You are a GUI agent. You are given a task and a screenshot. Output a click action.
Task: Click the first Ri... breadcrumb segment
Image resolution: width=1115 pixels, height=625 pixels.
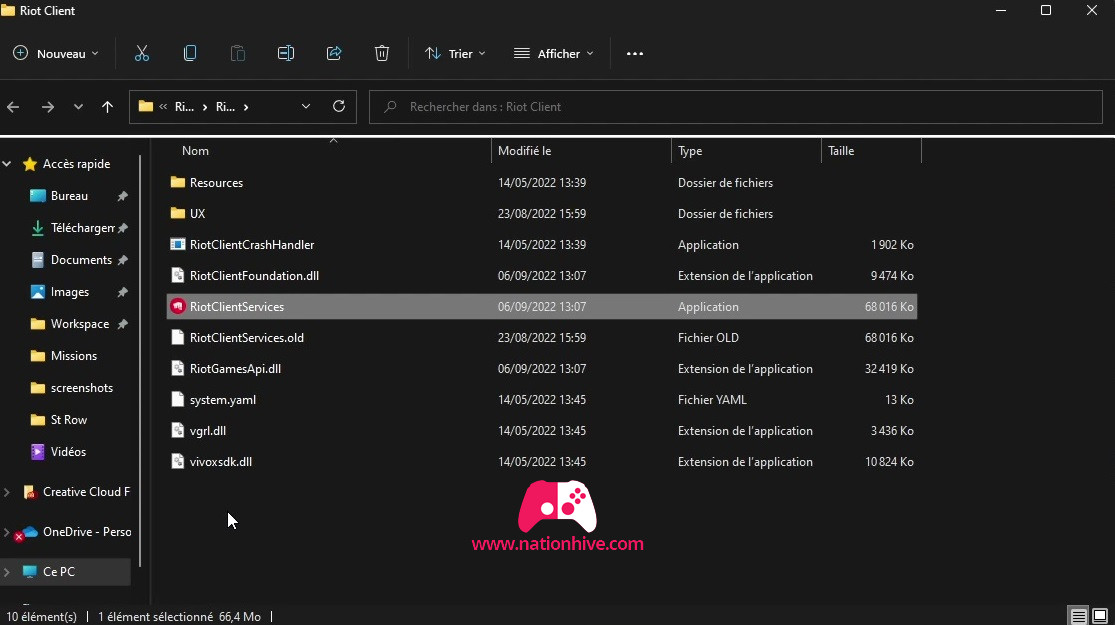184,107
